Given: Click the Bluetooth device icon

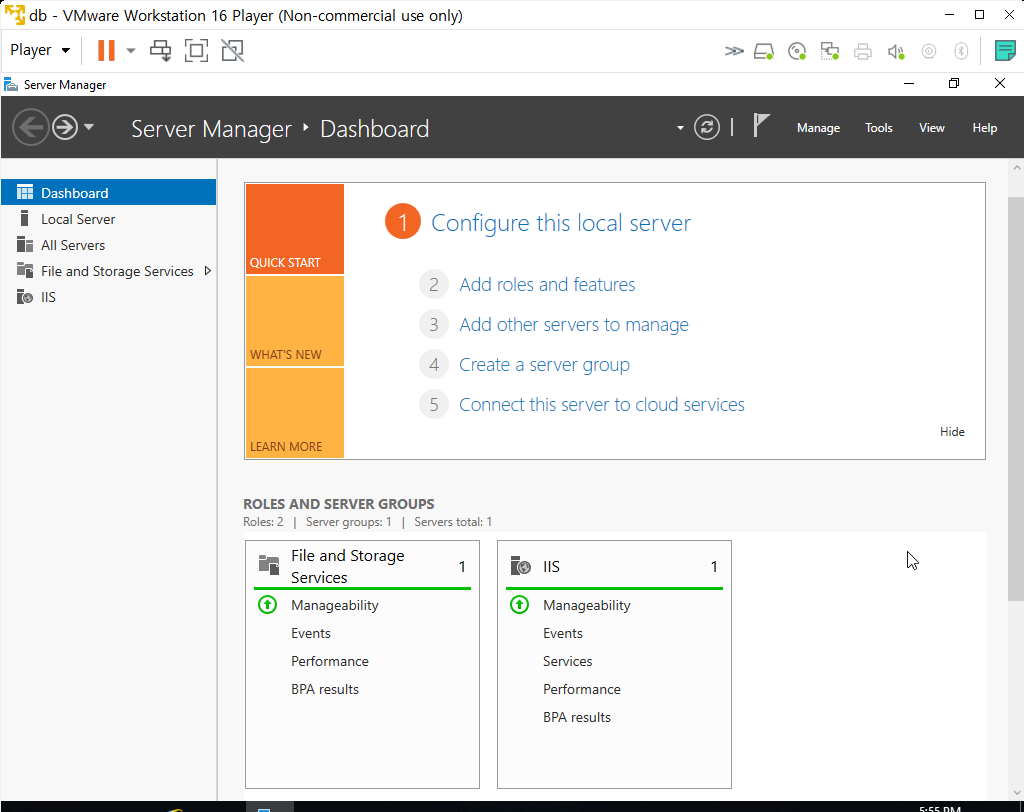Looking at the screenshot, I should pyautogui.click(x=961, y=51).
